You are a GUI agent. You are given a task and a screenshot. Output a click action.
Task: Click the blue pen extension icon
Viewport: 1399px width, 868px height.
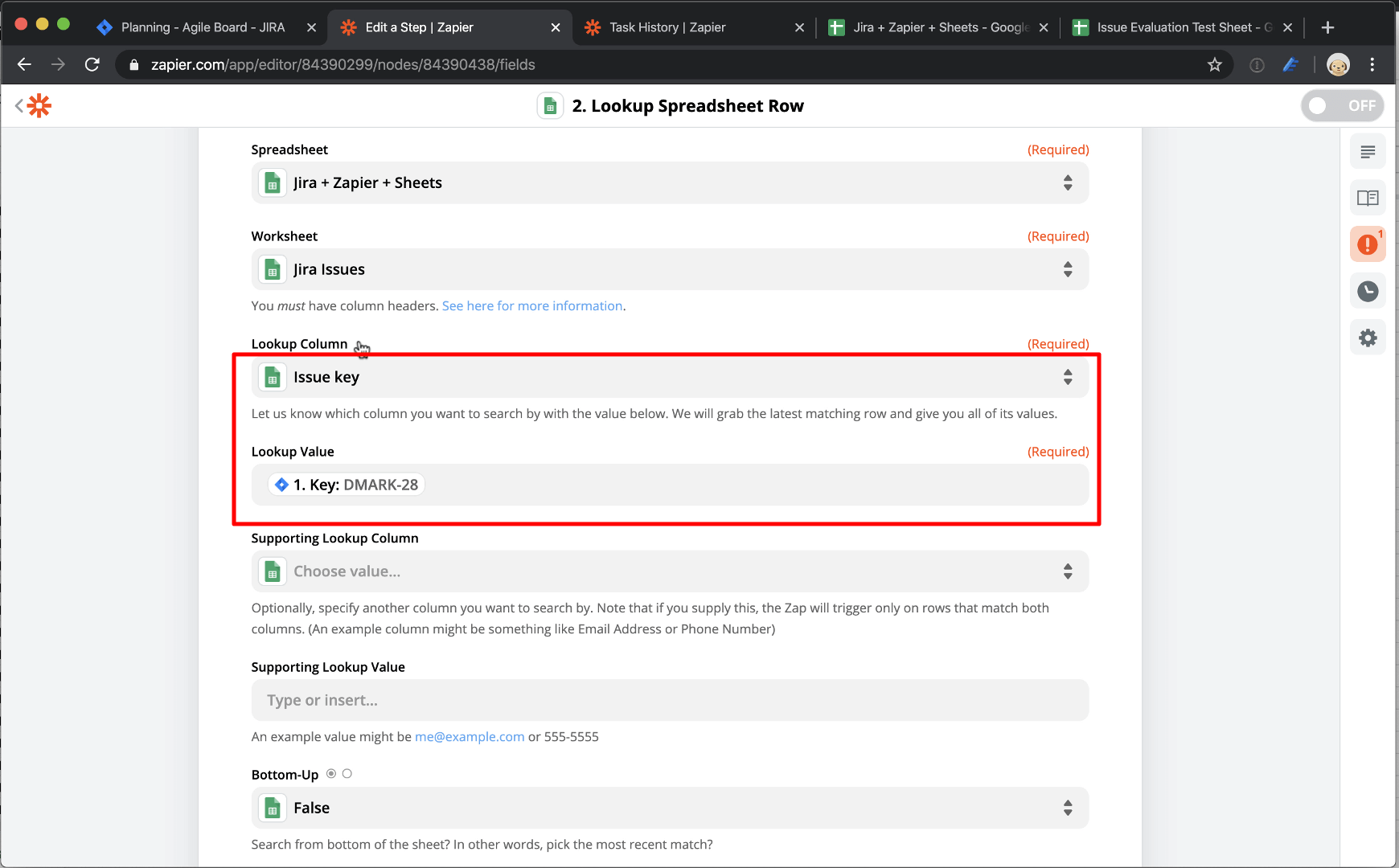[x=1290, y=65]
